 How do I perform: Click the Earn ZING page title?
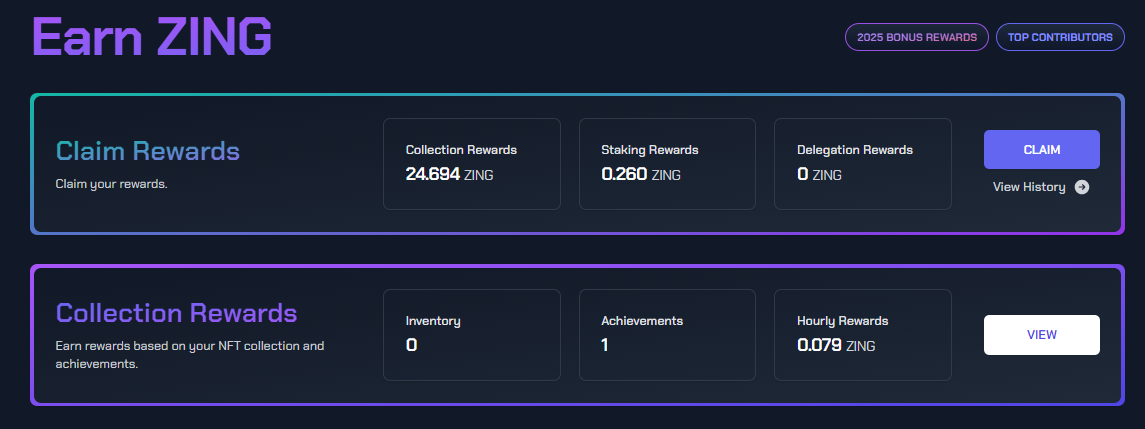(152, 38)
